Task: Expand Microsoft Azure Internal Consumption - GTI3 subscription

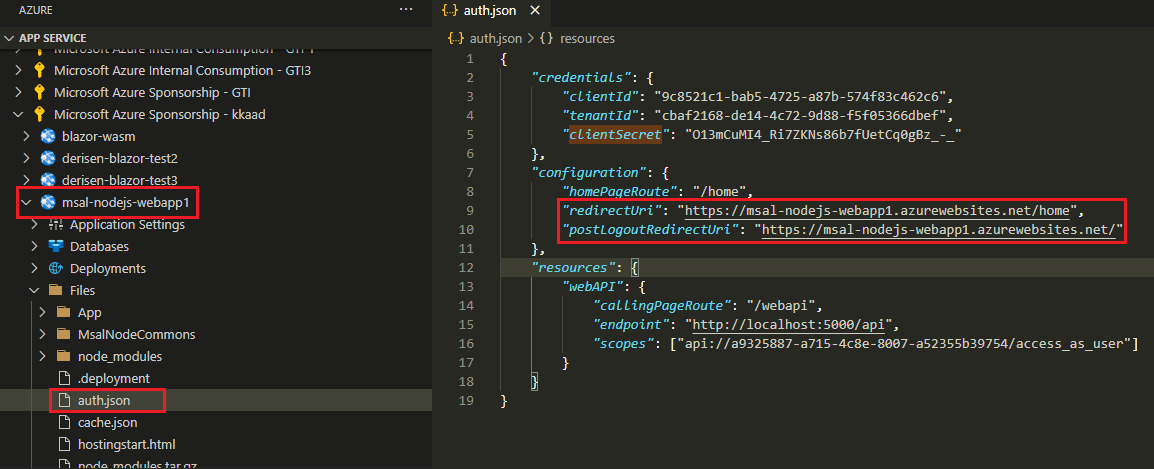Action: pos(18,71)
